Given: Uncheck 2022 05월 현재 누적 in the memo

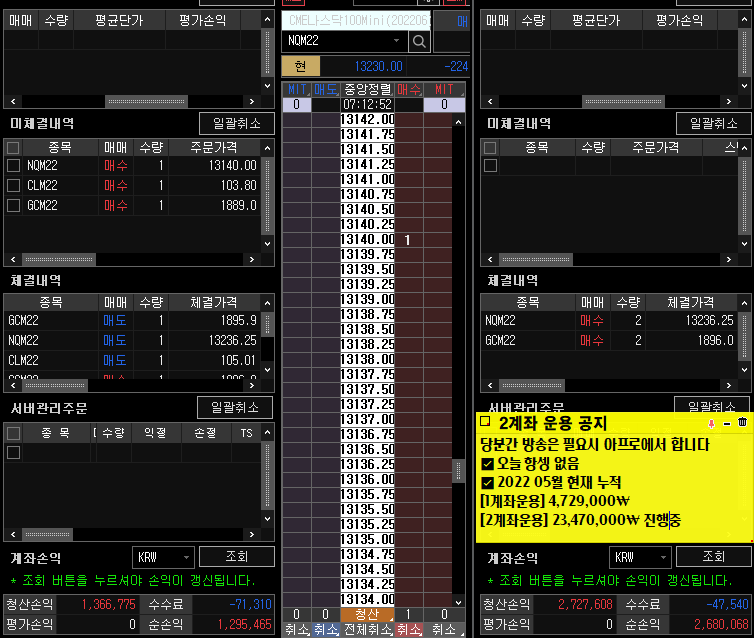Looking at the screenshot, I should pos(488,483).
